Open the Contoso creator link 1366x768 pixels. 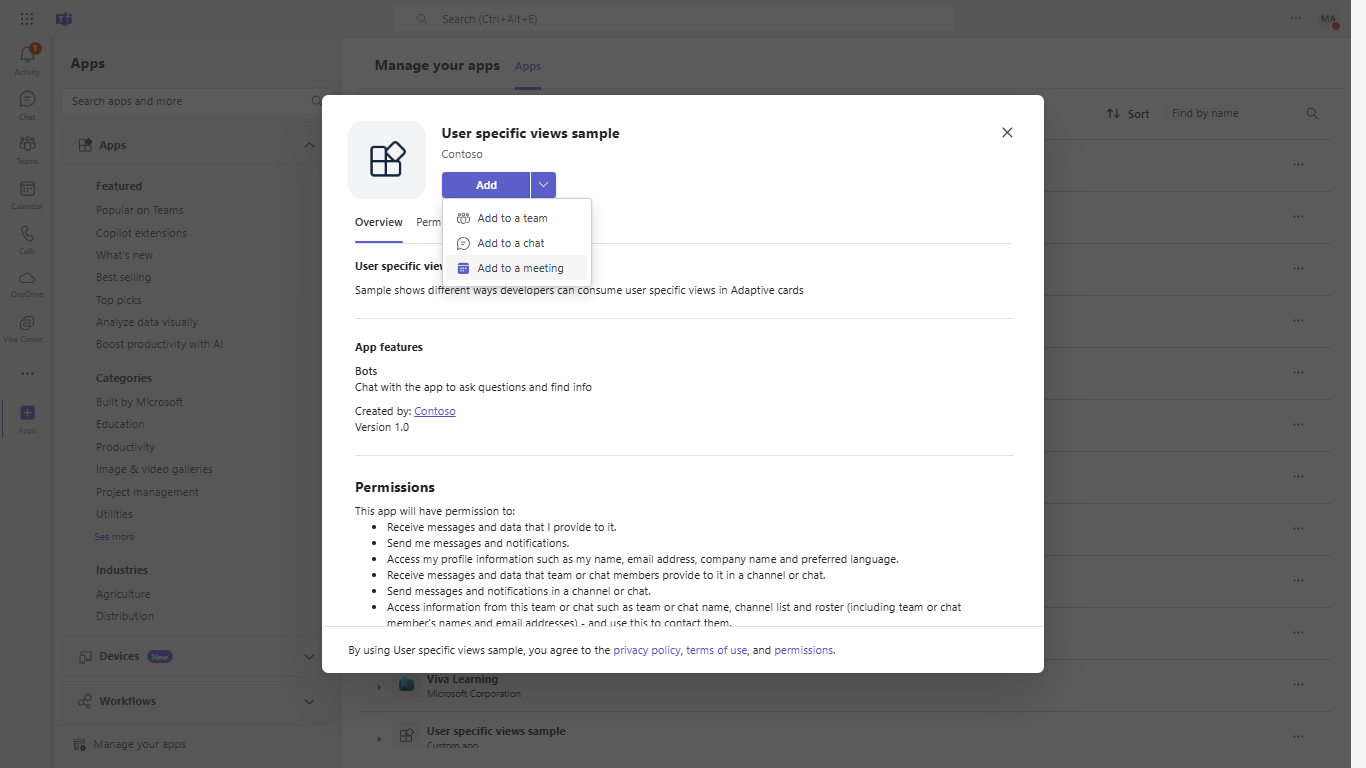(435, 411)
